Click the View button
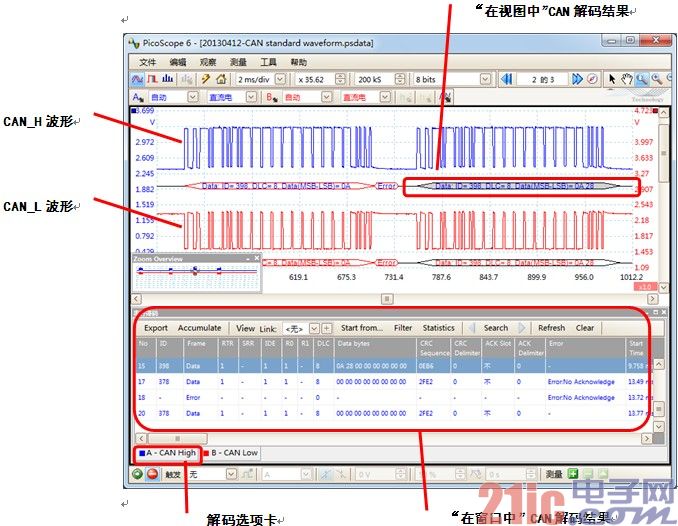This screenshot has width=678, height=526. 245,328
